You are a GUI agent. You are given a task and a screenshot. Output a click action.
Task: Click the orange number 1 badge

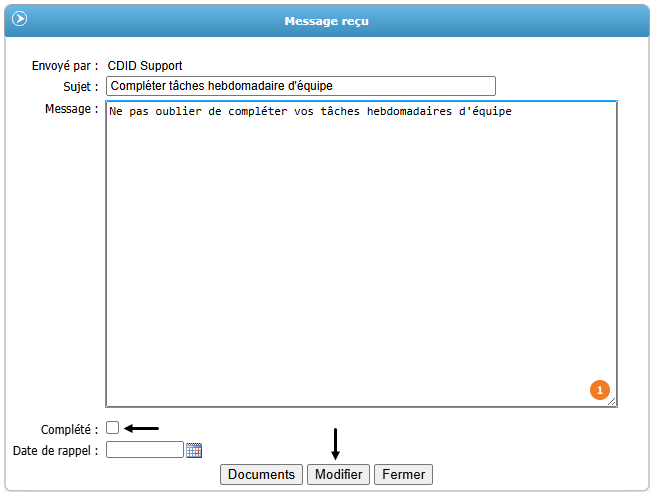point(599,390)
